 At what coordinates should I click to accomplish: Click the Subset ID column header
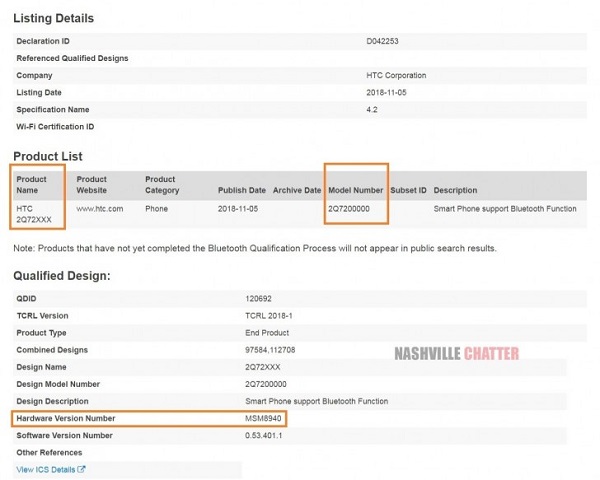[x=408, y=190]
